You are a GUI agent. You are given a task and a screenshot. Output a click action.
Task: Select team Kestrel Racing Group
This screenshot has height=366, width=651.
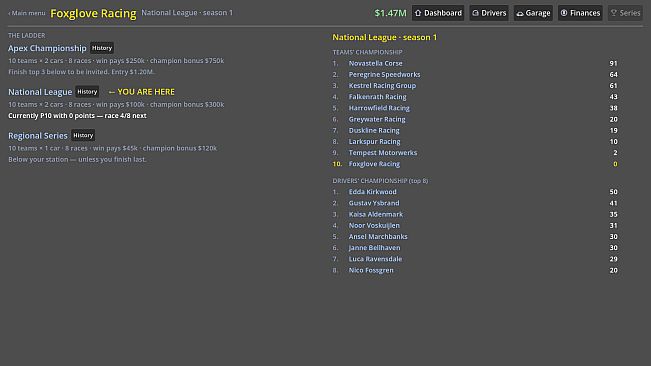(382, 85)
